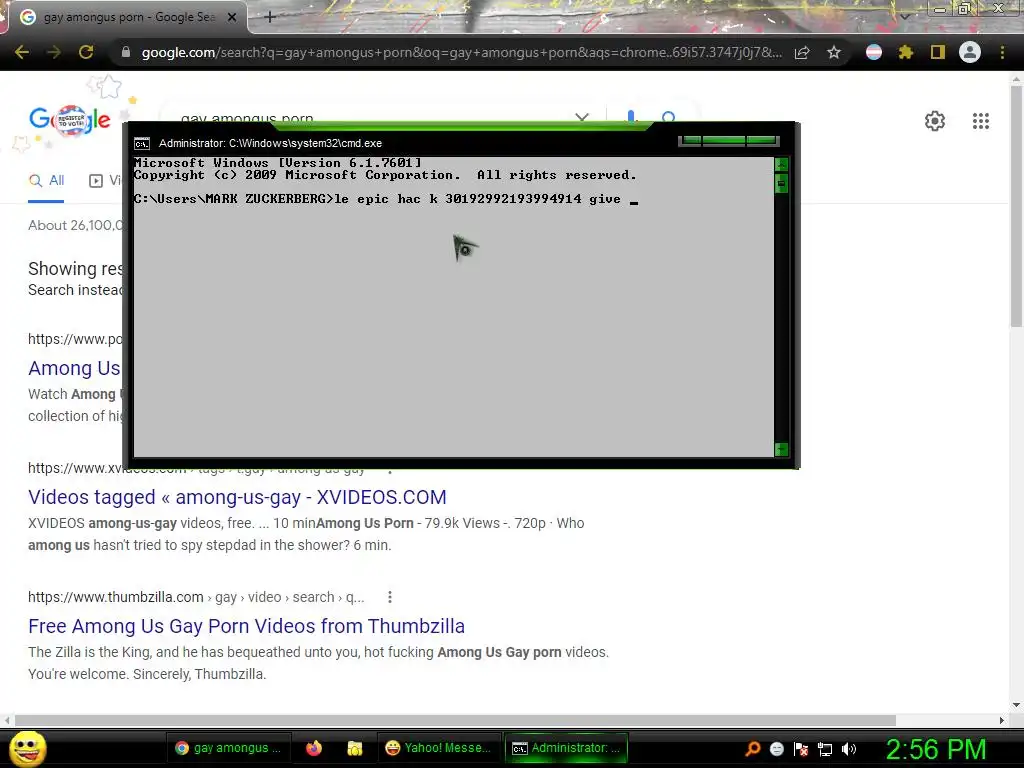This screenshot has height=768, width=1024.
Task: Click the voice search microphone icon
Action: (631, 116)
